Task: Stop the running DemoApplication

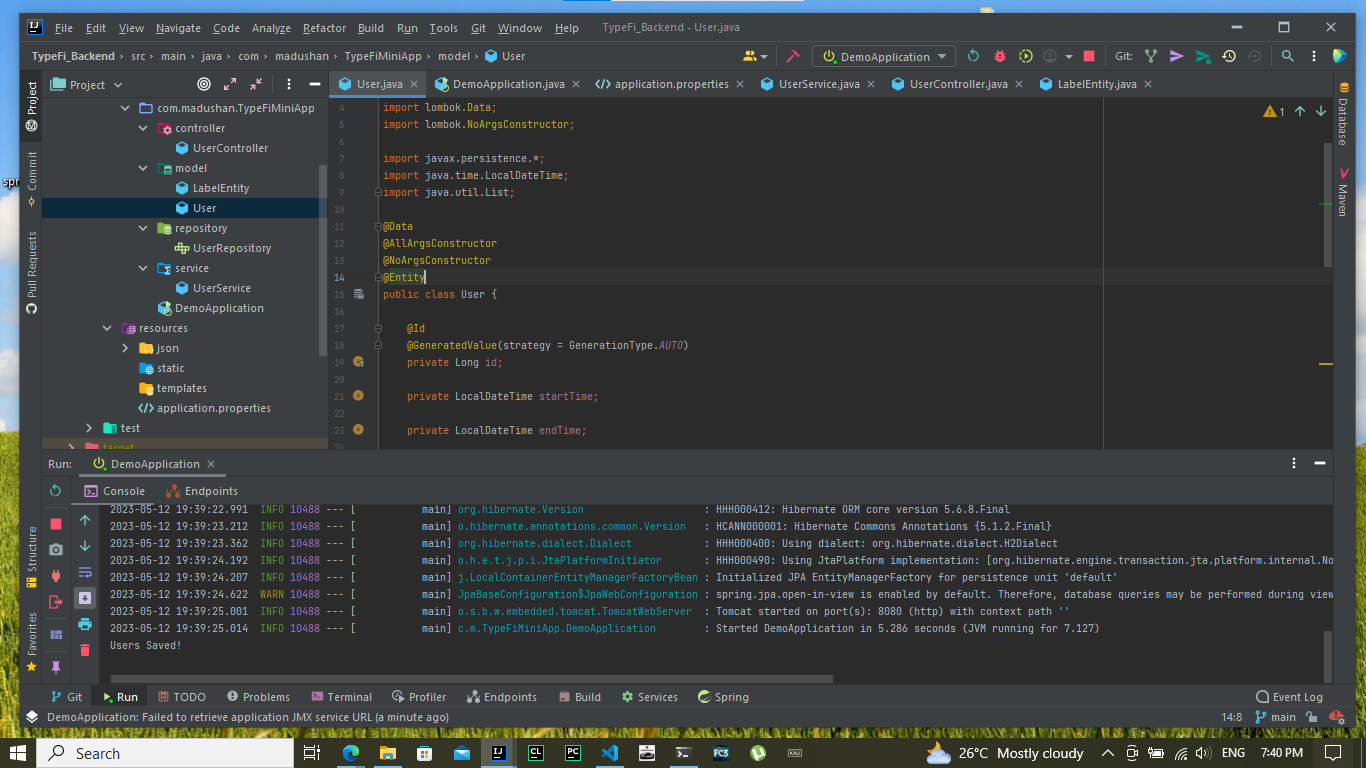Action: pos(1089,56)
